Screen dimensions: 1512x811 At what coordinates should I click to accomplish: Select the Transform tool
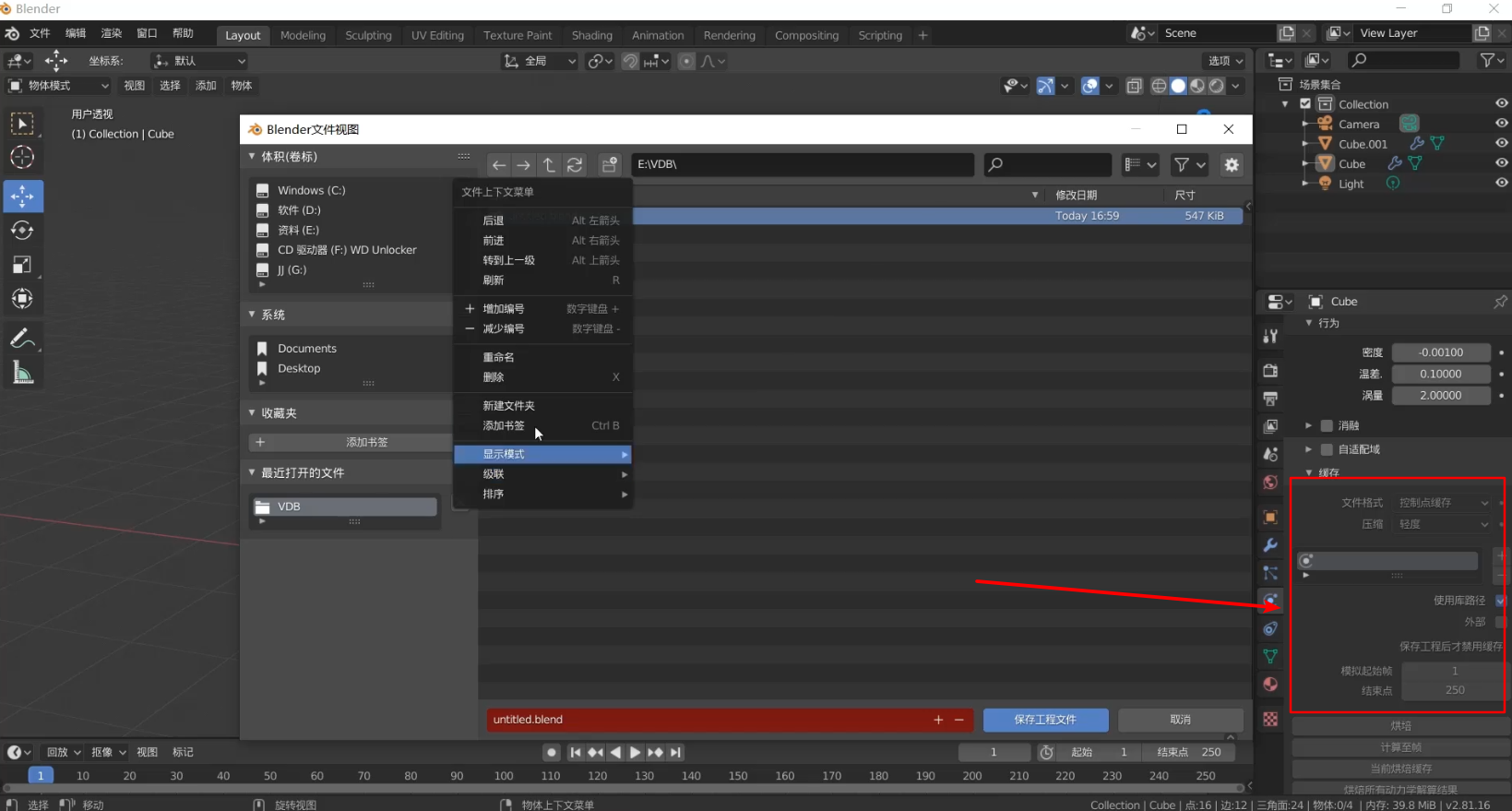pos(22,299)
